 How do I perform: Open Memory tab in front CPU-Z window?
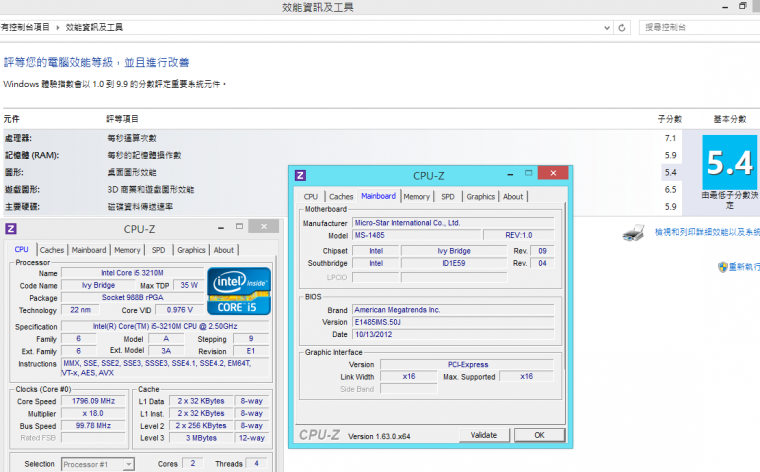[417, 197]
